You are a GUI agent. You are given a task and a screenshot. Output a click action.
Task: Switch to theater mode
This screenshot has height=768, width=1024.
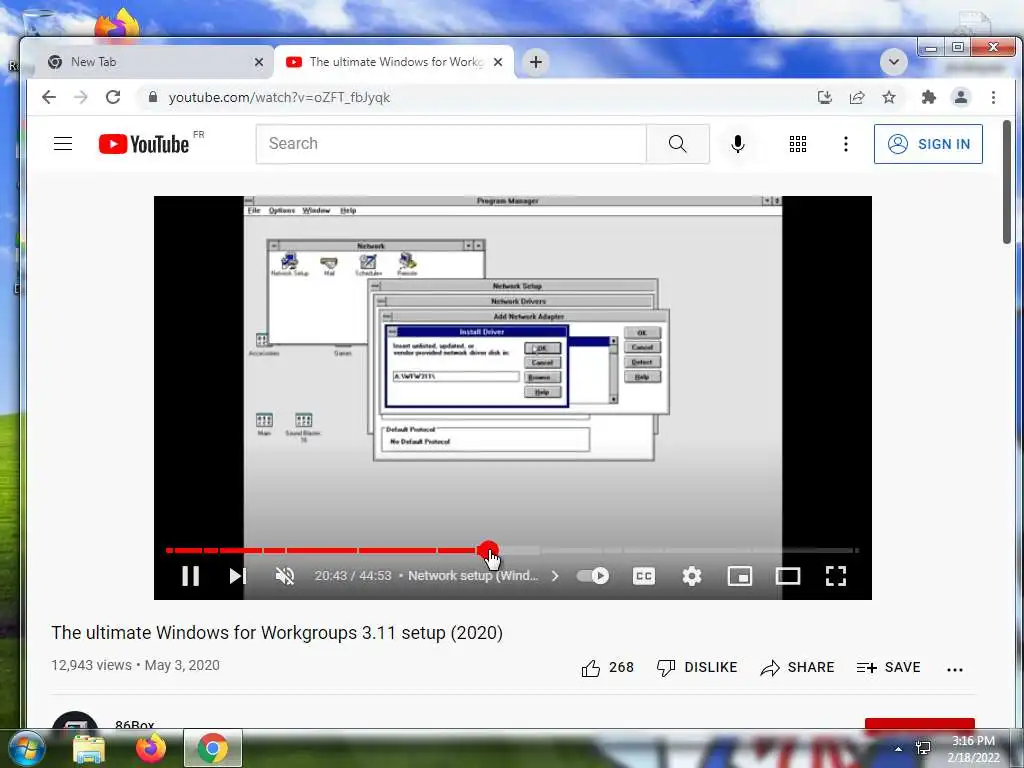click(x=788, y=576)
